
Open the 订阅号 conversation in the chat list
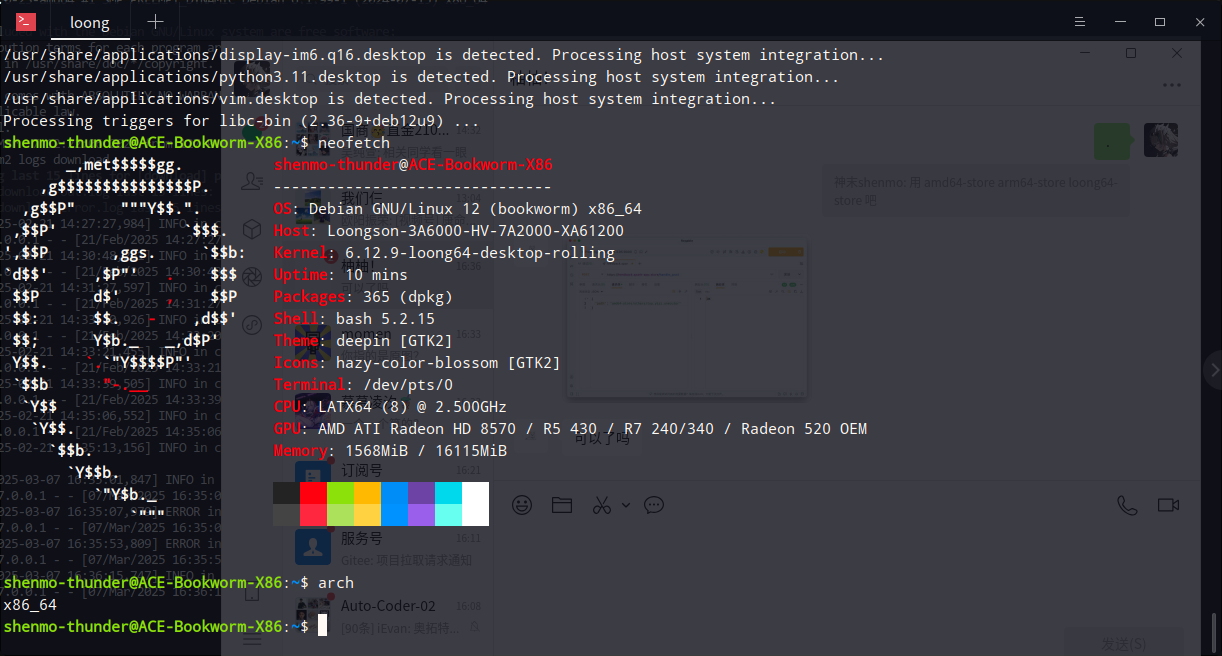click(x=388, y=479)
